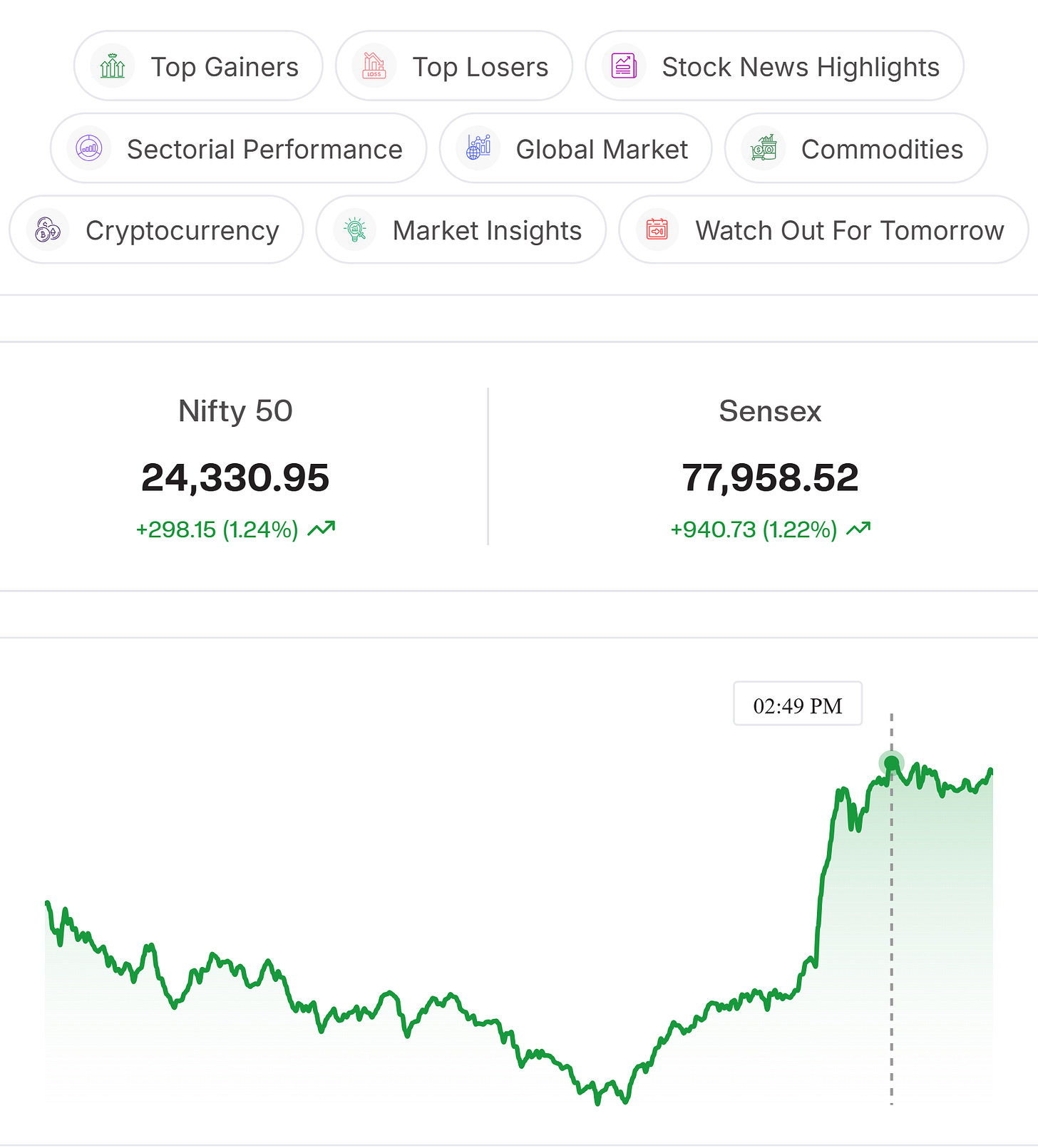
Task: Click the Market Insights lightbulb icon
Action: coord(355,230)
